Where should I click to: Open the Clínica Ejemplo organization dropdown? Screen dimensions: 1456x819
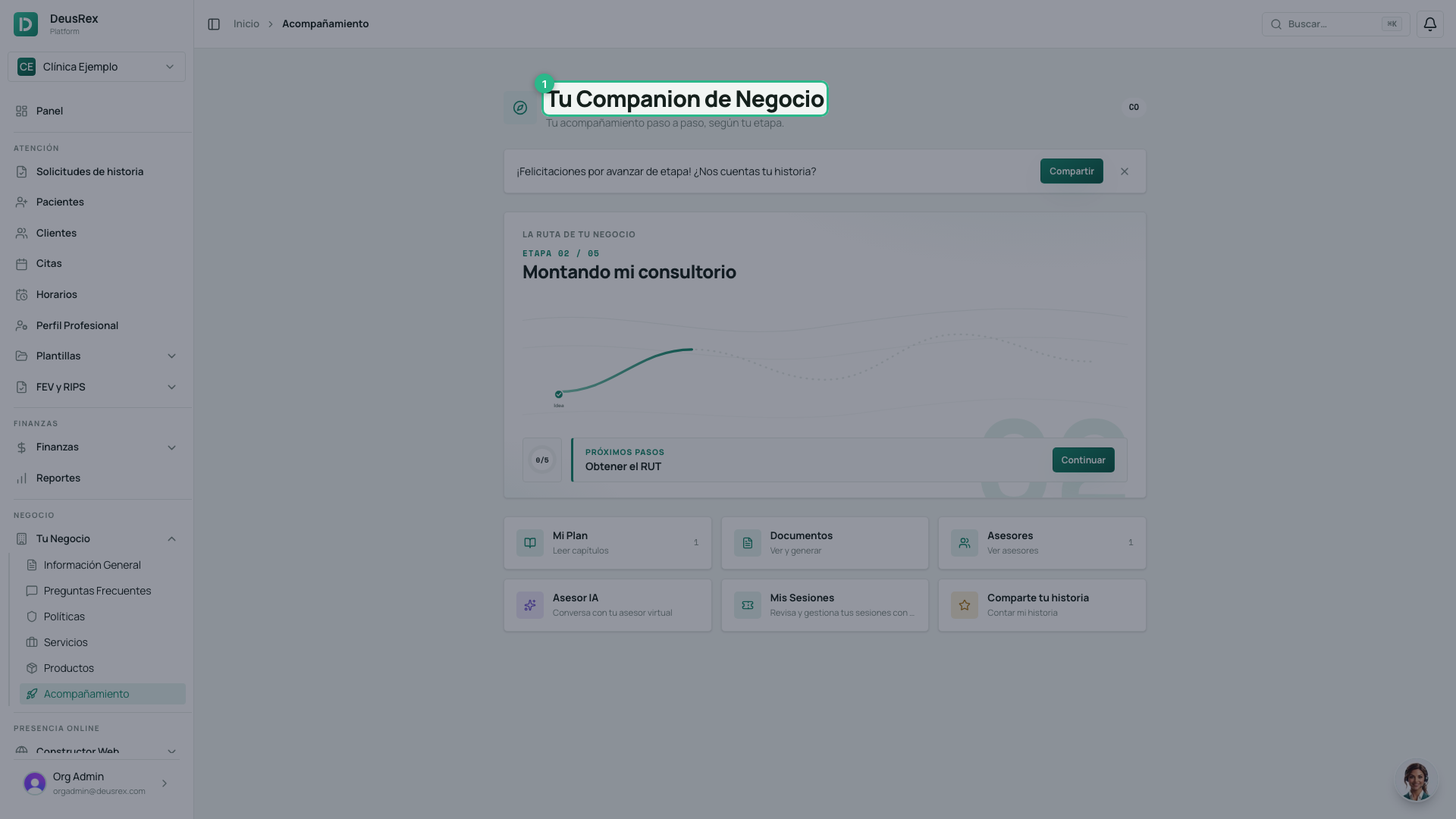point(96,67)
